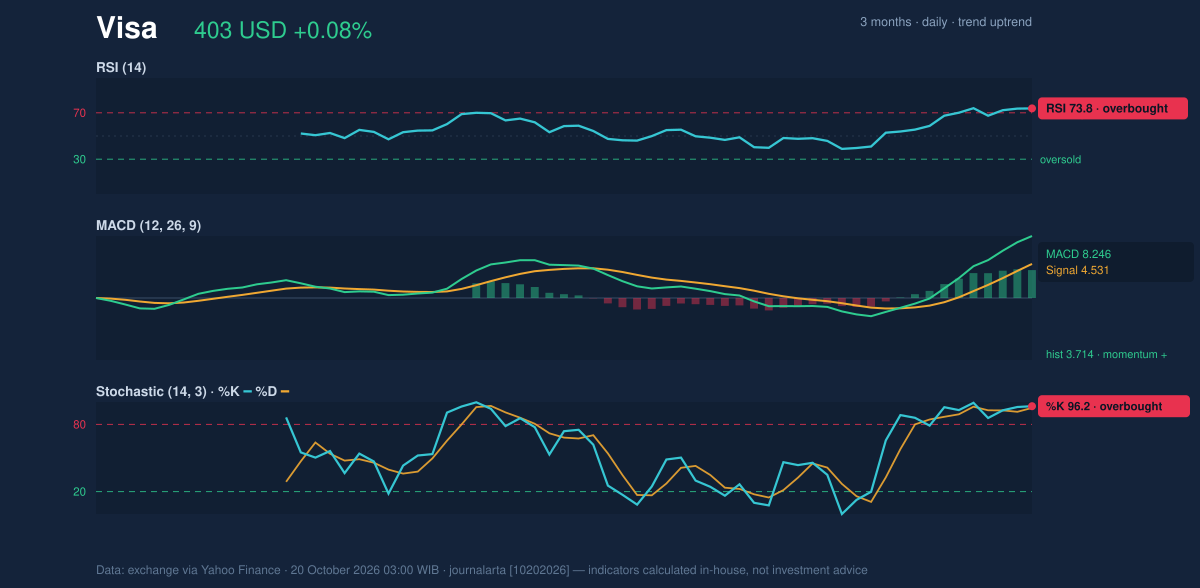Click the 3 months daily trend uptrend label
This screenshot has height=588, width=1200.
[x=945, y=22]
